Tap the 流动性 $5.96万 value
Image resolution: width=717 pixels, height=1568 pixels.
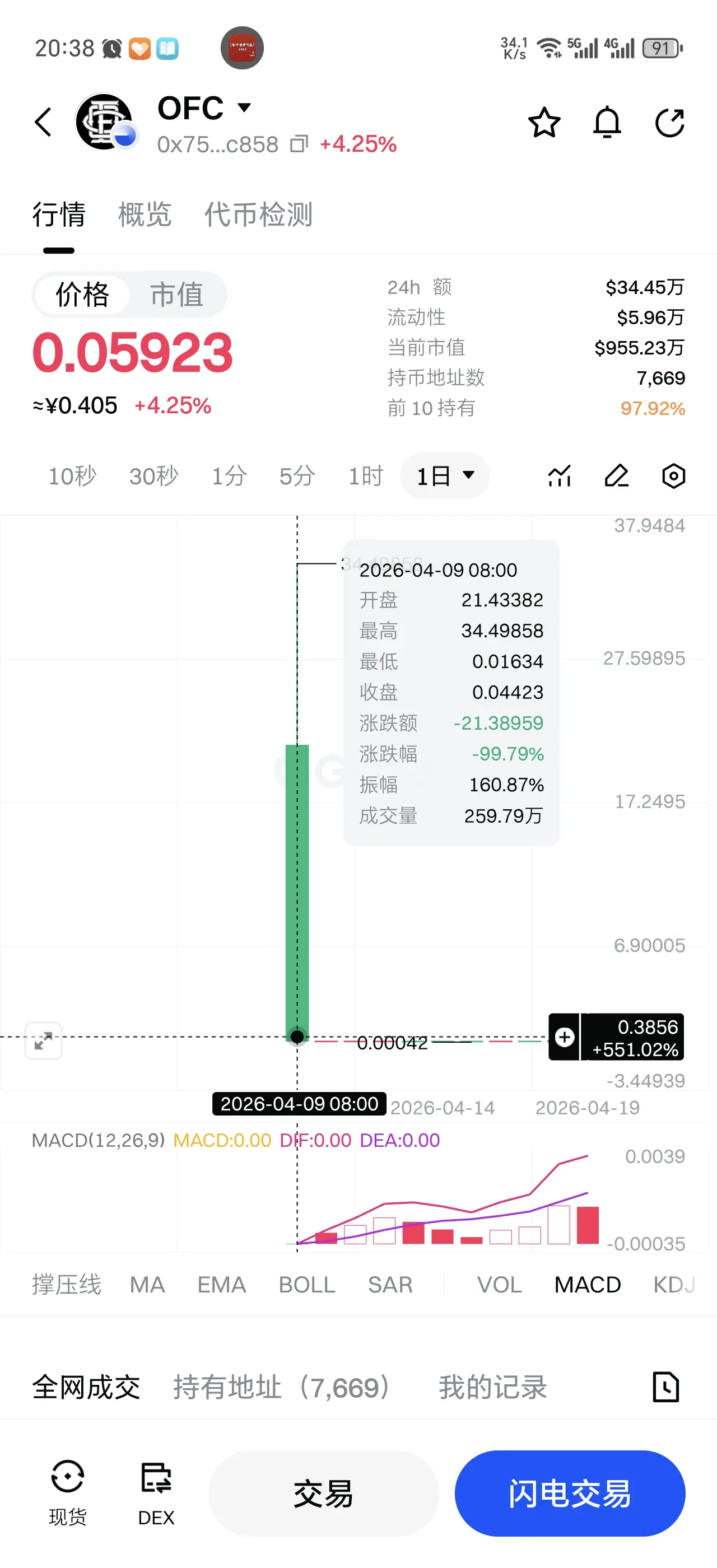(x=651, y=317)
